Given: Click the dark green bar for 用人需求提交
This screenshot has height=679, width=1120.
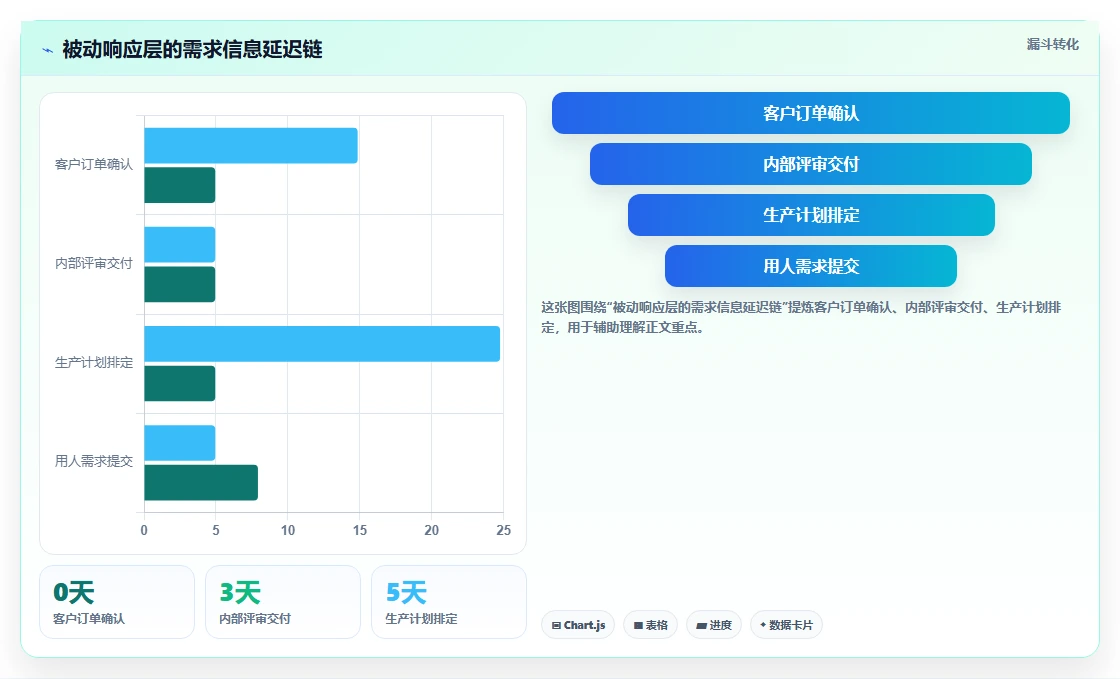Looking at the screenshot, I should tap(201, 483).
